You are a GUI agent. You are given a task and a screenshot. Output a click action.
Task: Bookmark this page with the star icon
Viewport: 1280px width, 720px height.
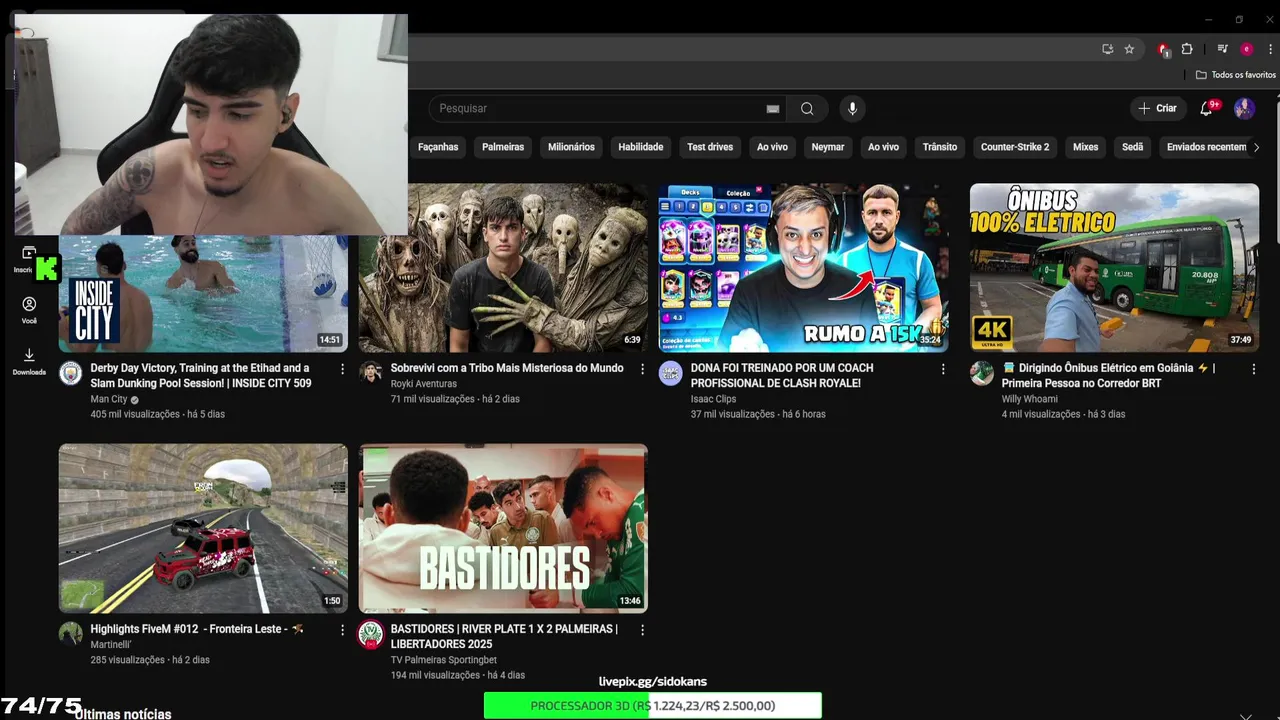1129,49
